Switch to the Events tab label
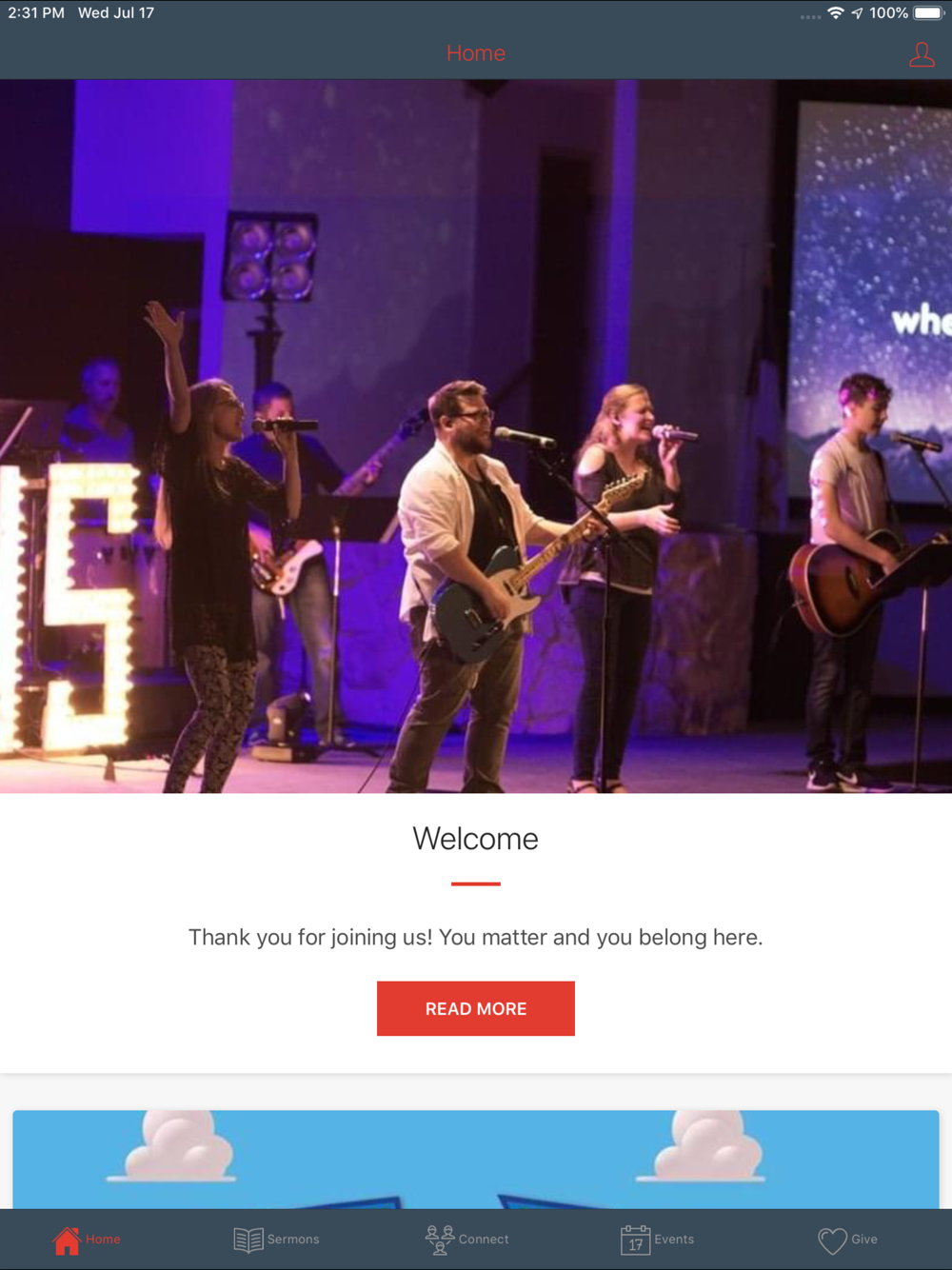 [x=674, y=1240]
